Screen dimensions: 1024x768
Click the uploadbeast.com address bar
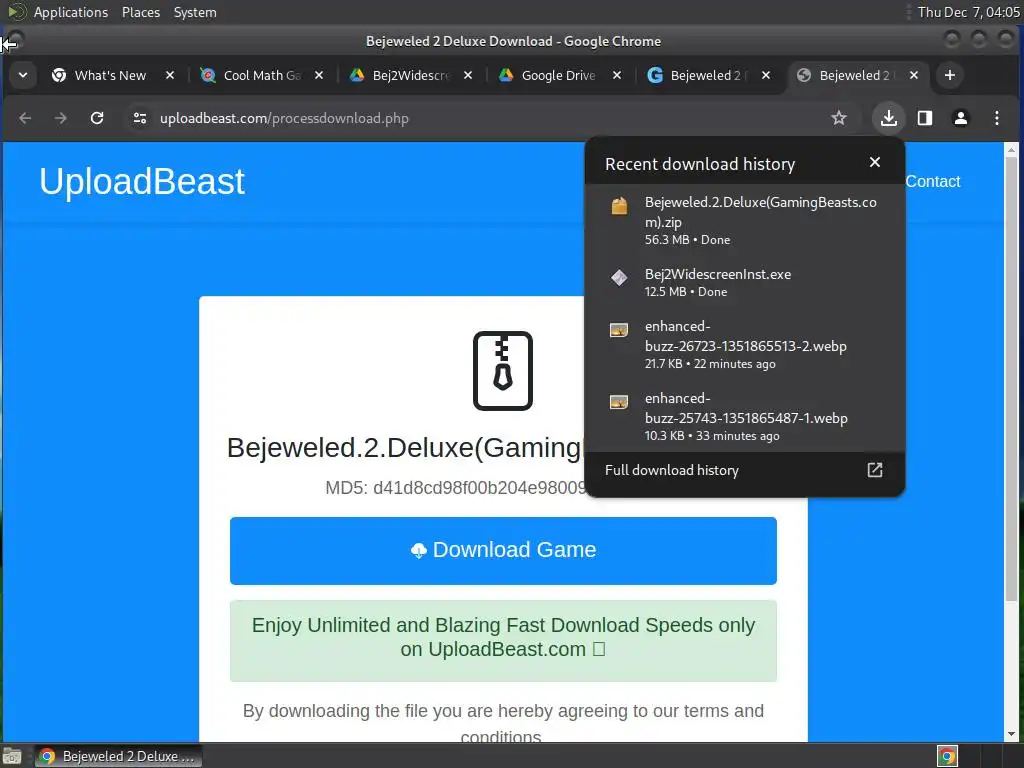[483, 118]
